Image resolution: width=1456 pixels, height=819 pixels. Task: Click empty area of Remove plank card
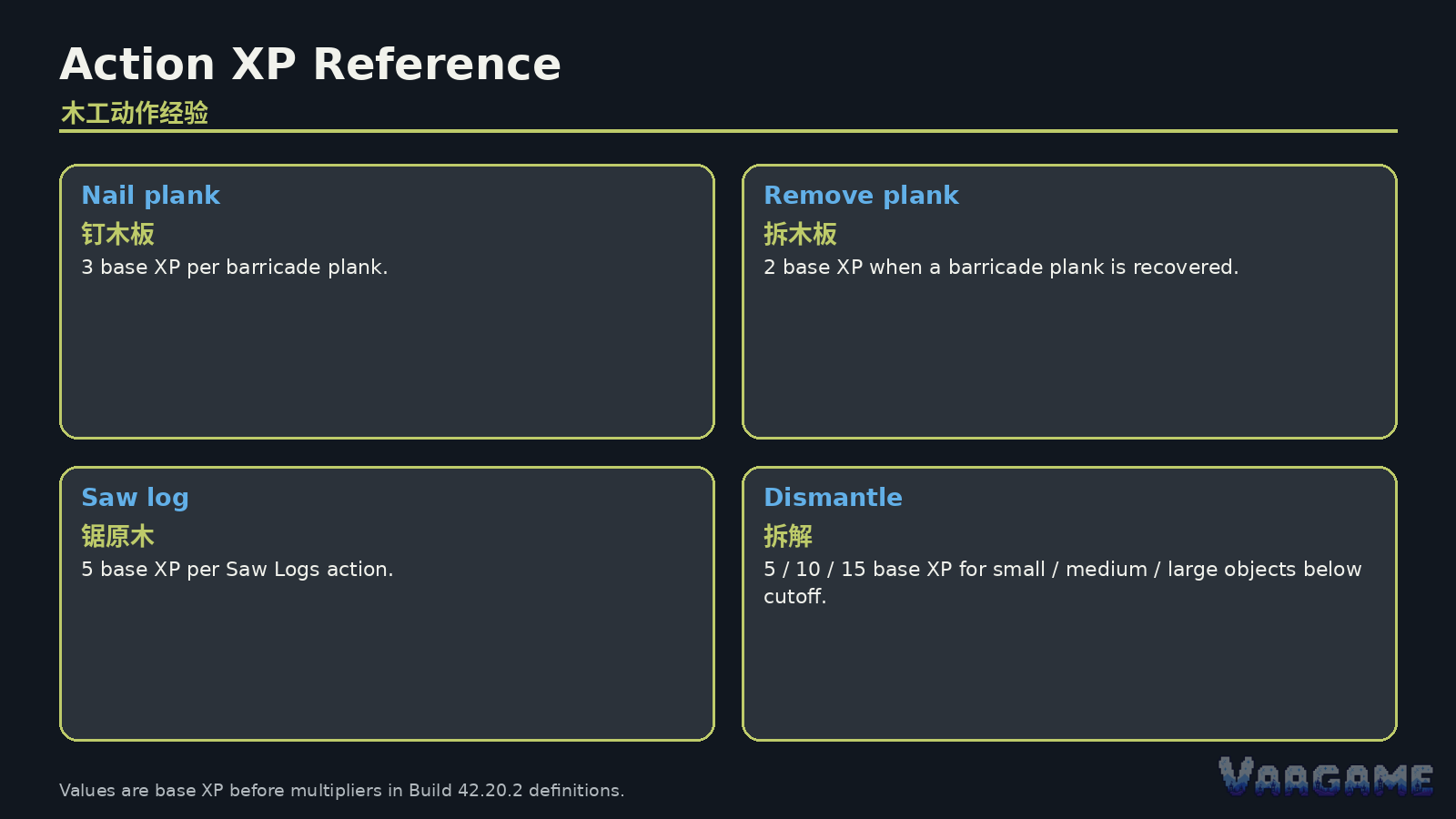point(1069,359)
